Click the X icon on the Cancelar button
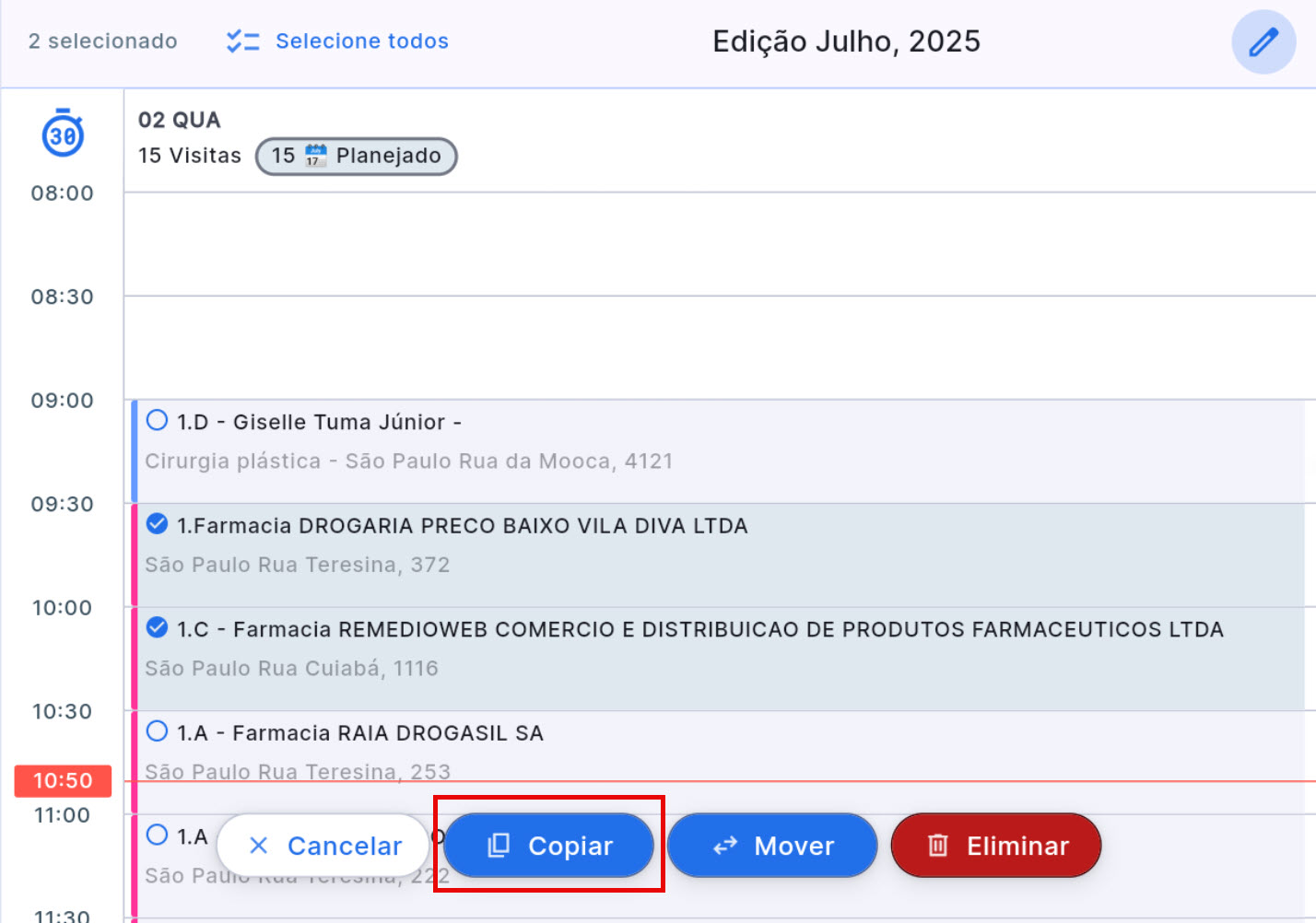The image size is (1316, 923). click(x=259, y=845)
